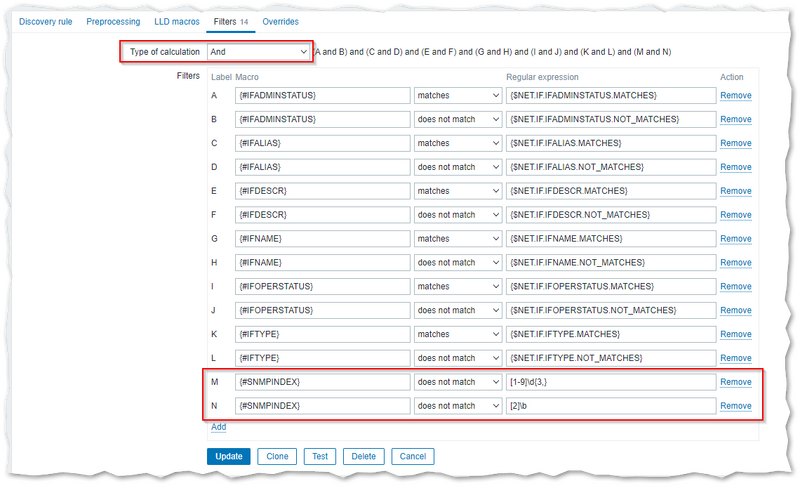Click the Add filter link
The height and width of the screenshot is (486, 800).
tap(218, 427)
